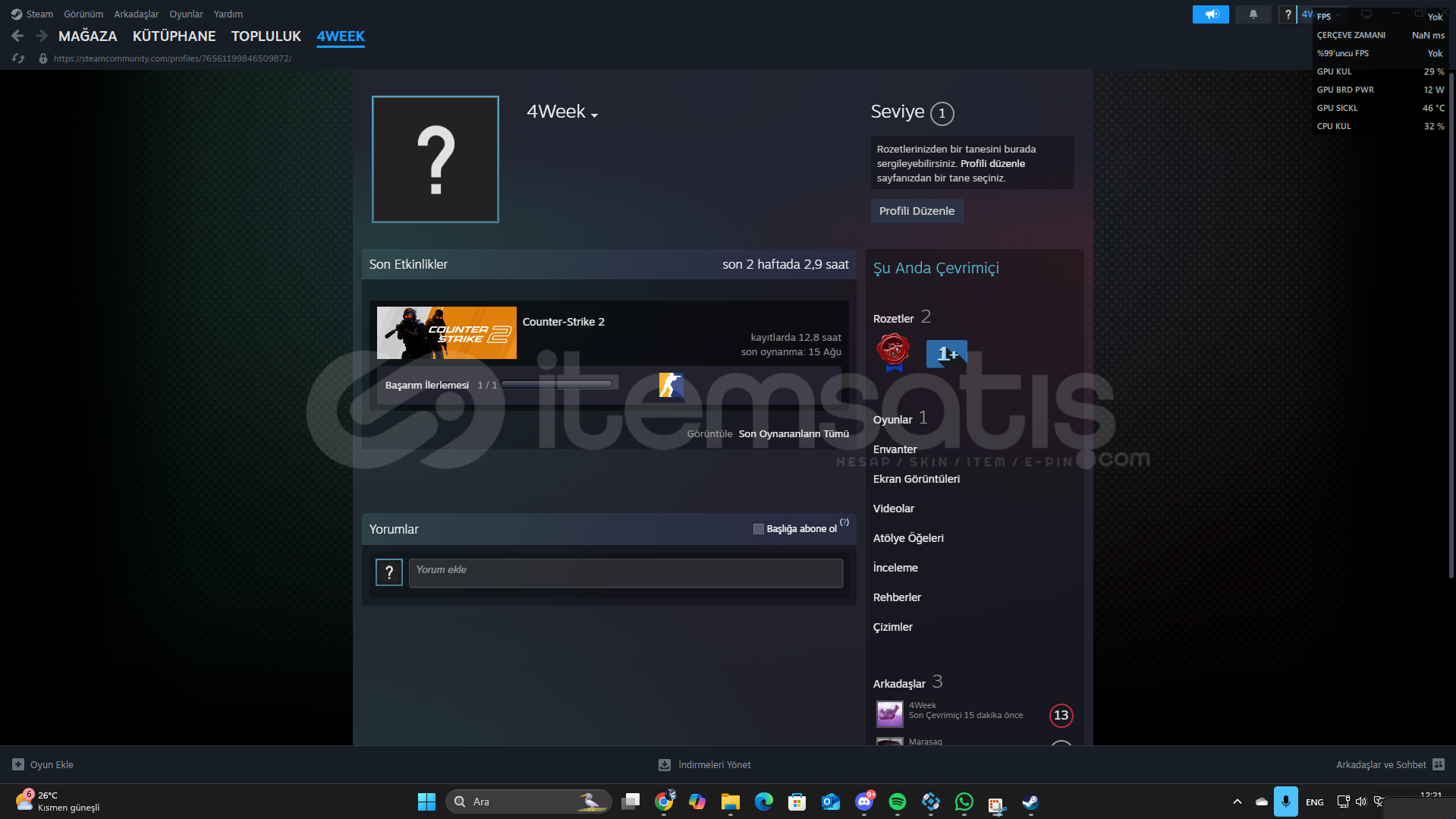Click the page vertical scrollbar

pos(1451,326)
